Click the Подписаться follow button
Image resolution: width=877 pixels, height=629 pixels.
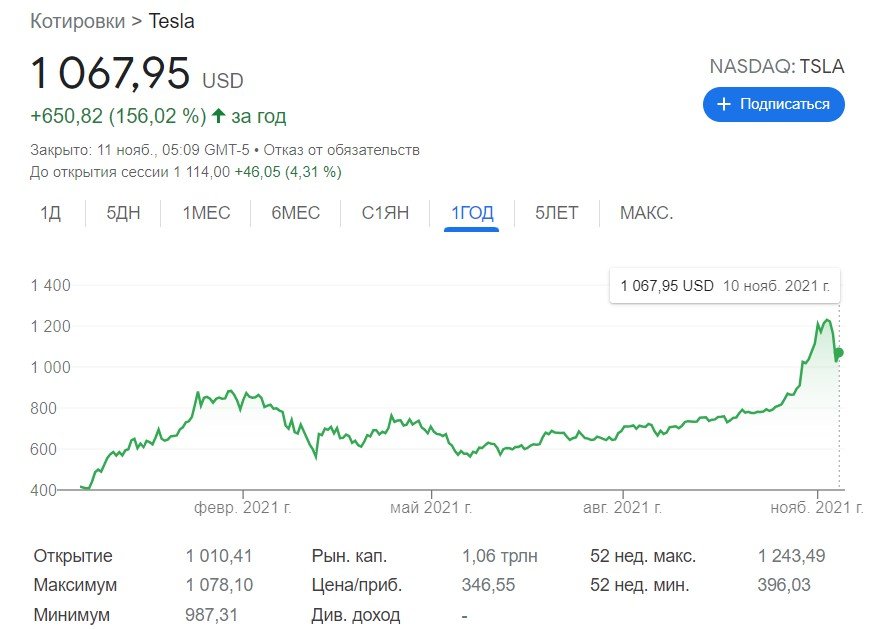773,104
